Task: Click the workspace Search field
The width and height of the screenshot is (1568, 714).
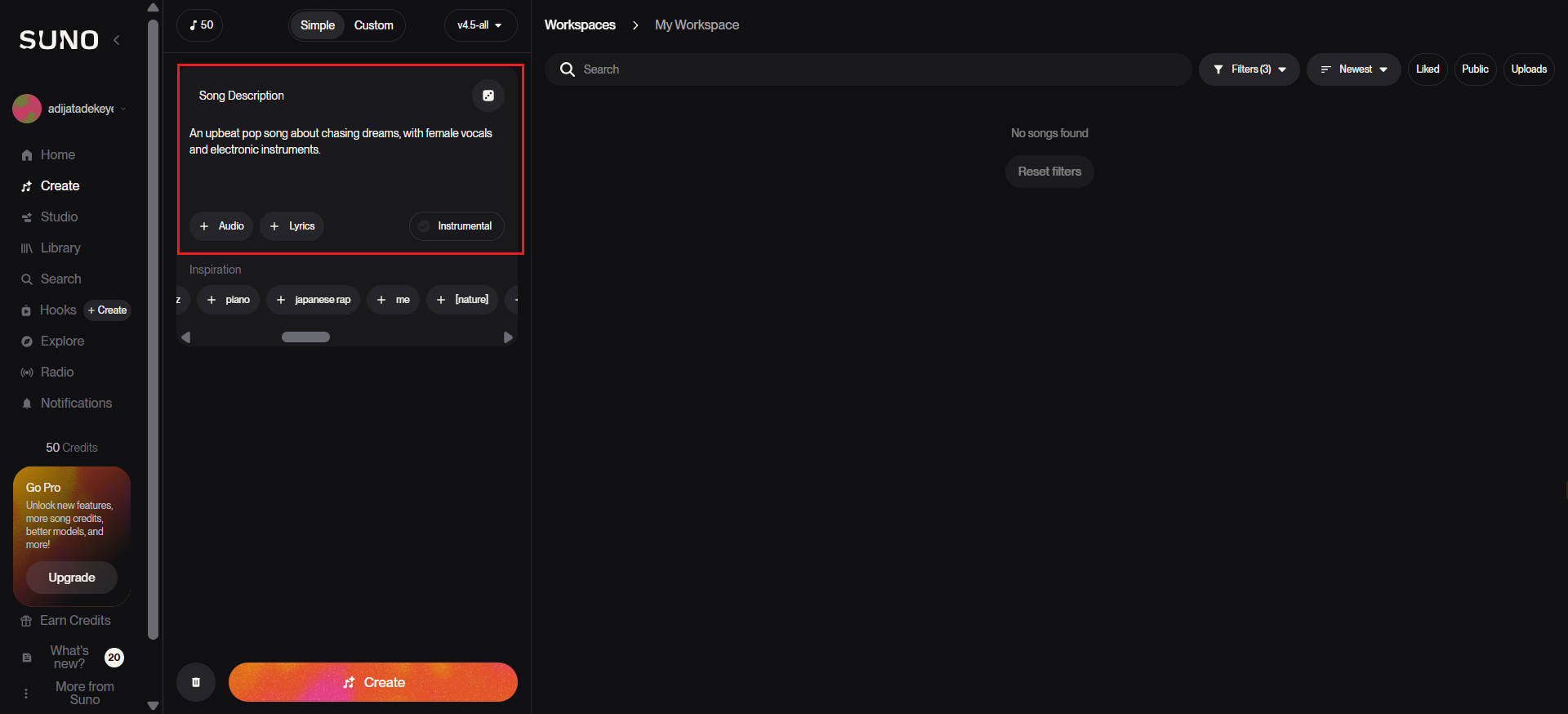Action: click(x=868, y=69)
